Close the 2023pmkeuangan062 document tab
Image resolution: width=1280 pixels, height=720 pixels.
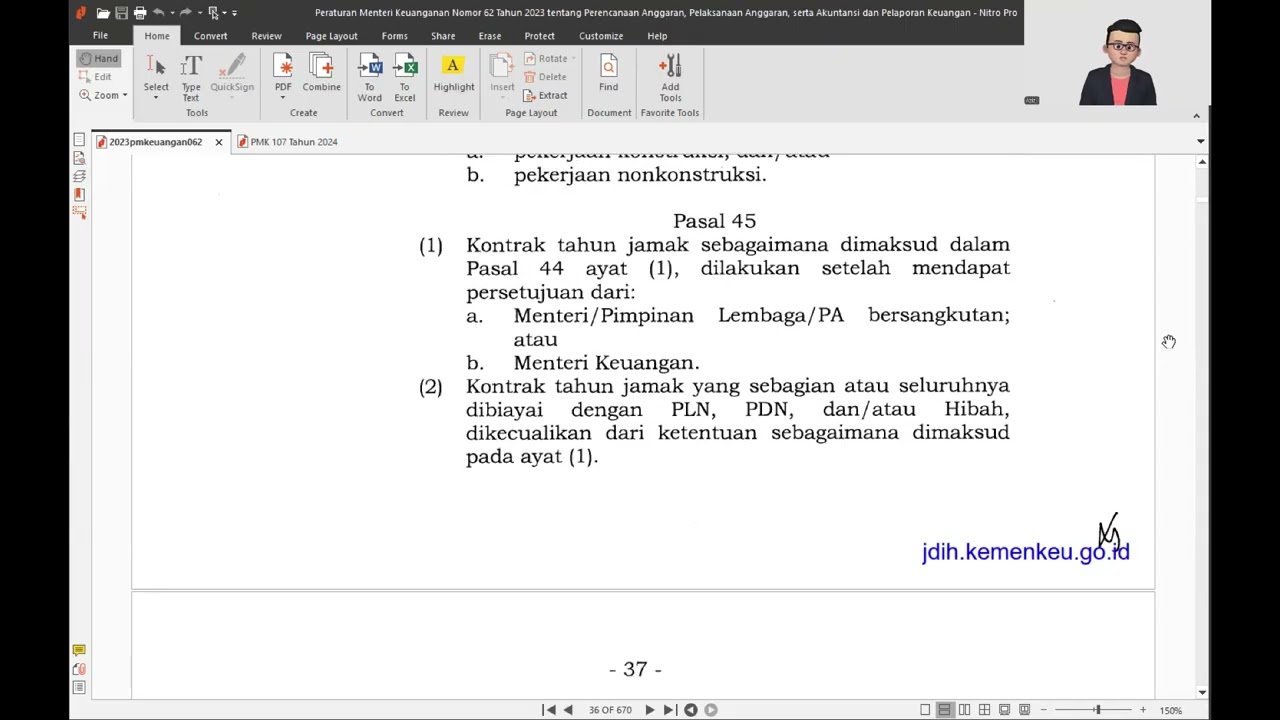(218, 142)
